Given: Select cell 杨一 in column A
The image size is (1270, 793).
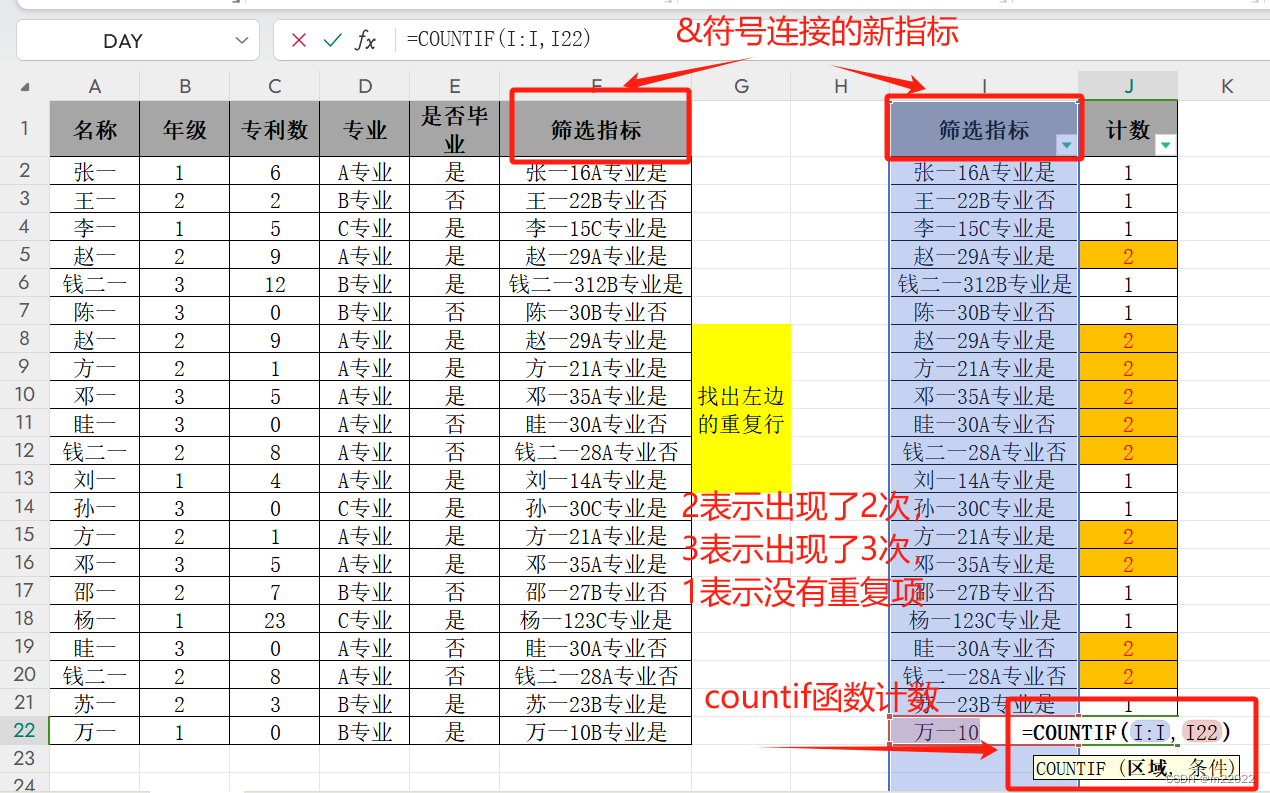Looking at the screenshot, I should tap(95, 619).
